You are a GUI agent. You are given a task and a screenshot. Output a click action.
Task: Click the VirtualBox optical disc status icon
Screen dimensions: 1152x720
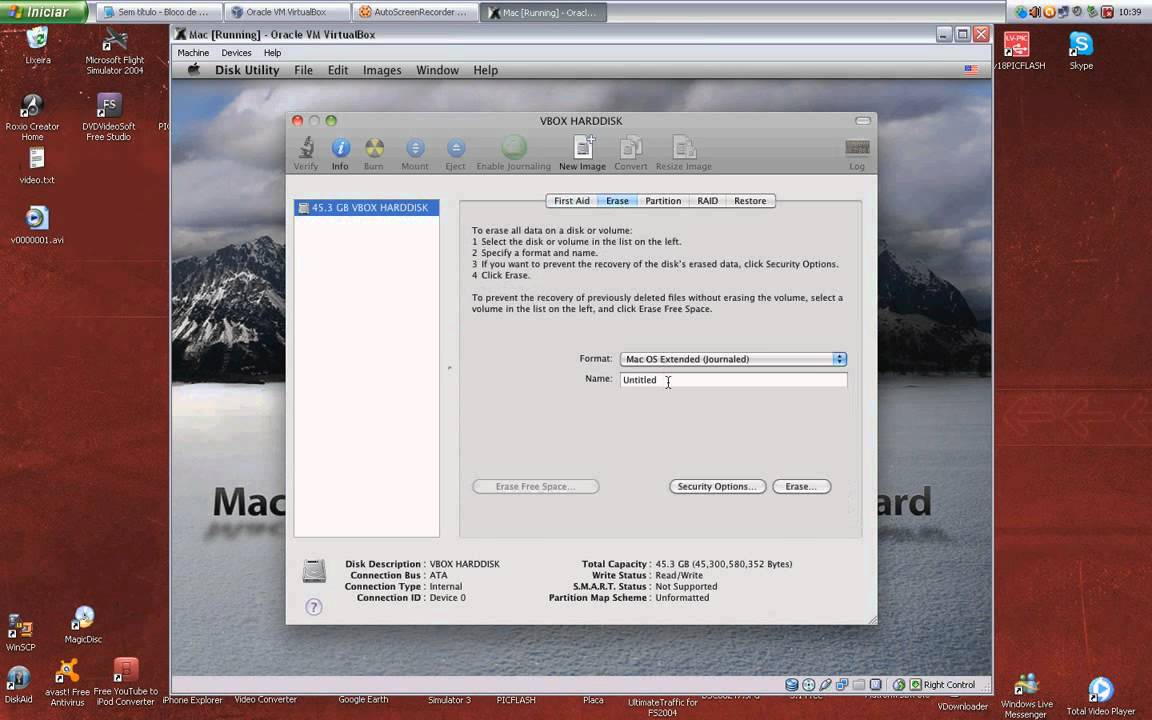(809, 685)
